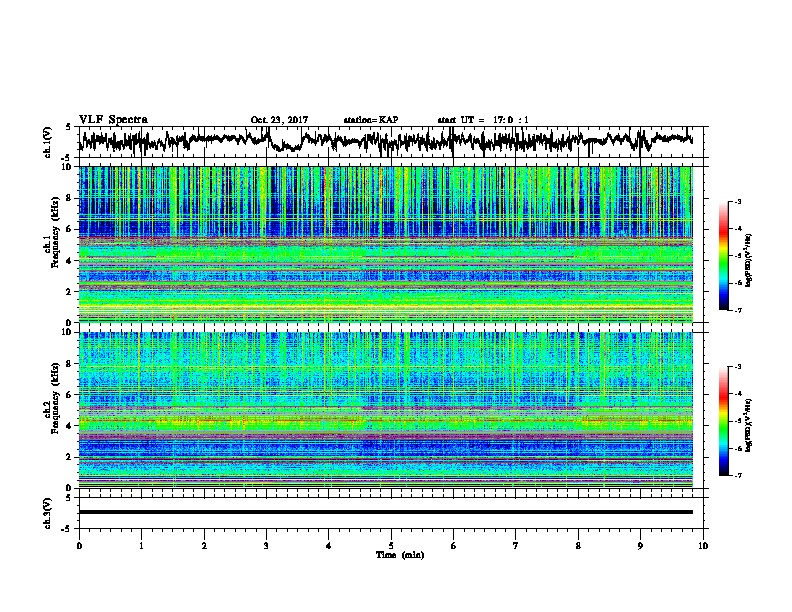Click the ch.1 spectrogram color bar
The image size is (792, 612).
723,256
